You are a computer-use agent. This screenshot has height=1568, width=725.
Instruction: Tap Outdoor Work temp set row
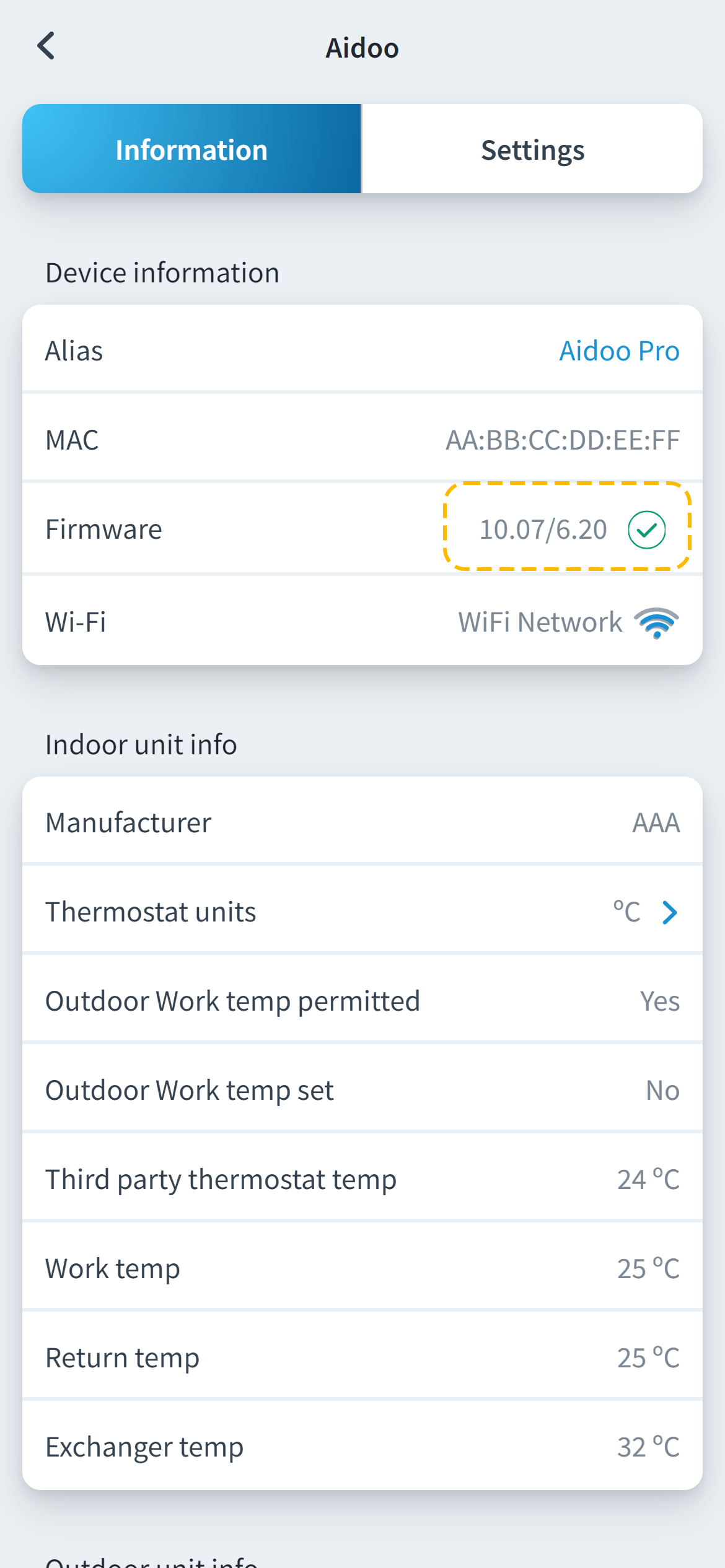(362, 1091)
